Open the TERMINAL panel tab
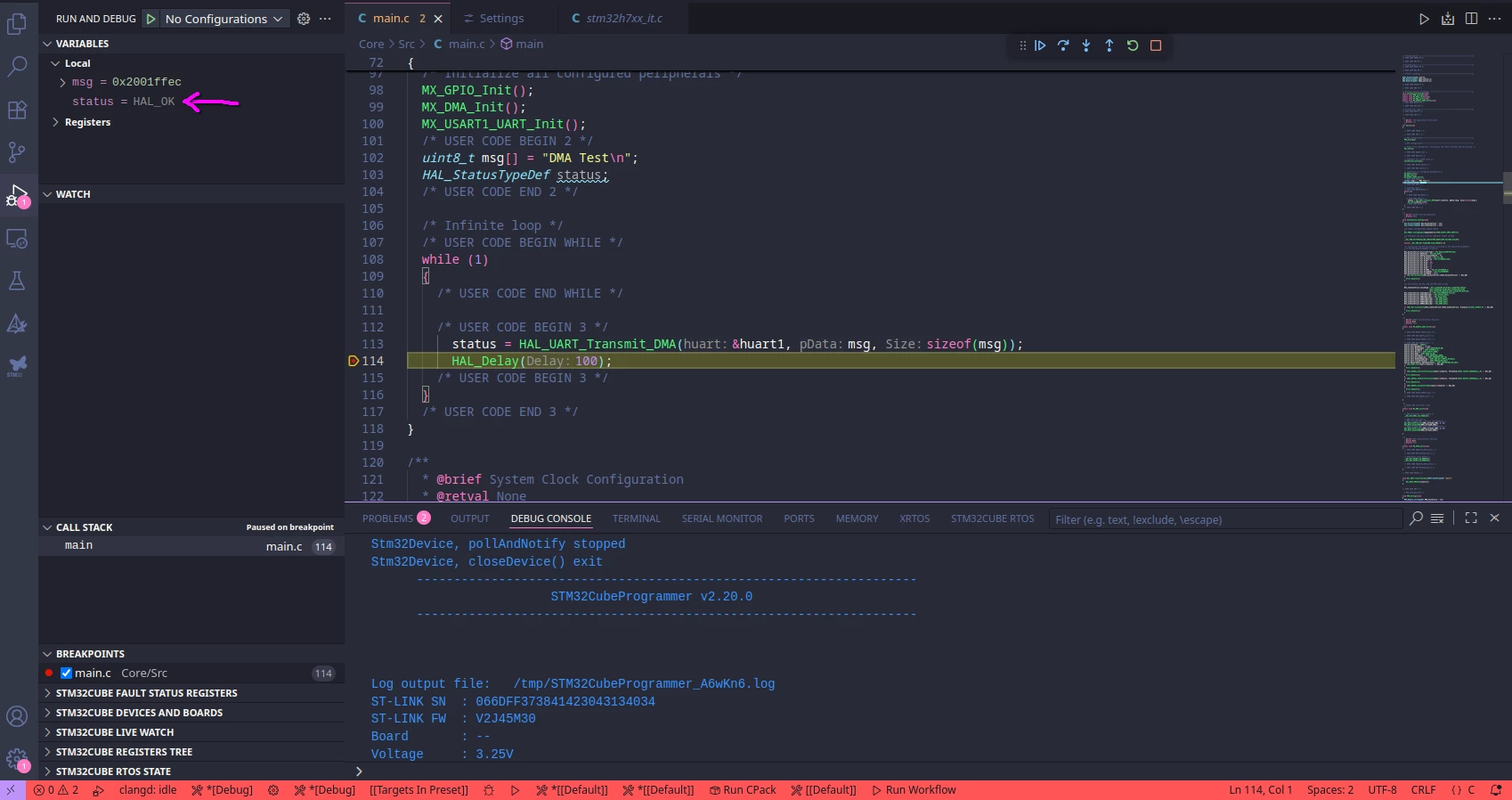The height and width of the screenshot is (800, 1512). click(637, 518)
